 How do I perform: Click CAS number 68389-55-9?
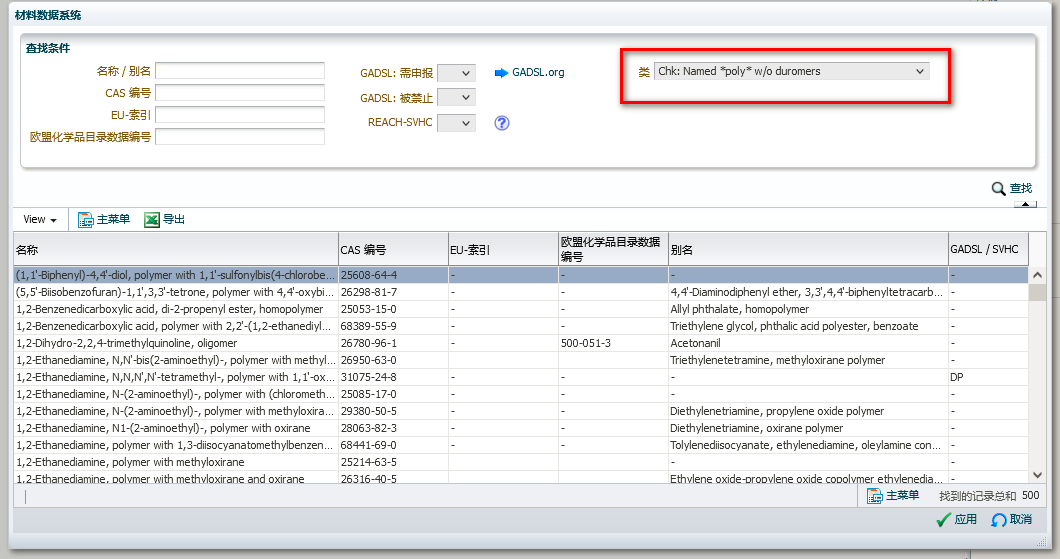click(368, 326)
